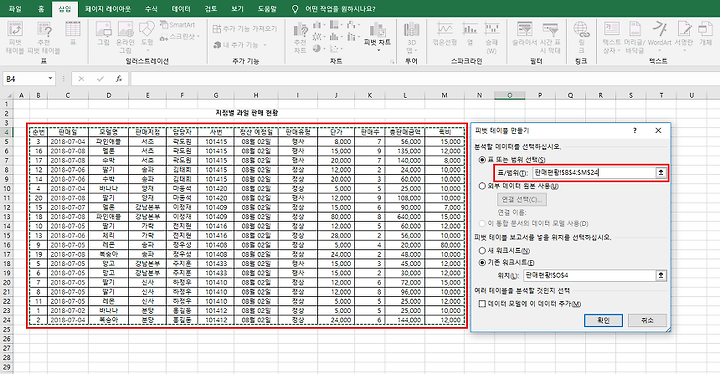Open 추천 피벗 테이블 in ribbon
Image resolution: width=720 pixels, height=374 pixels.
click(x=44, y=37)
